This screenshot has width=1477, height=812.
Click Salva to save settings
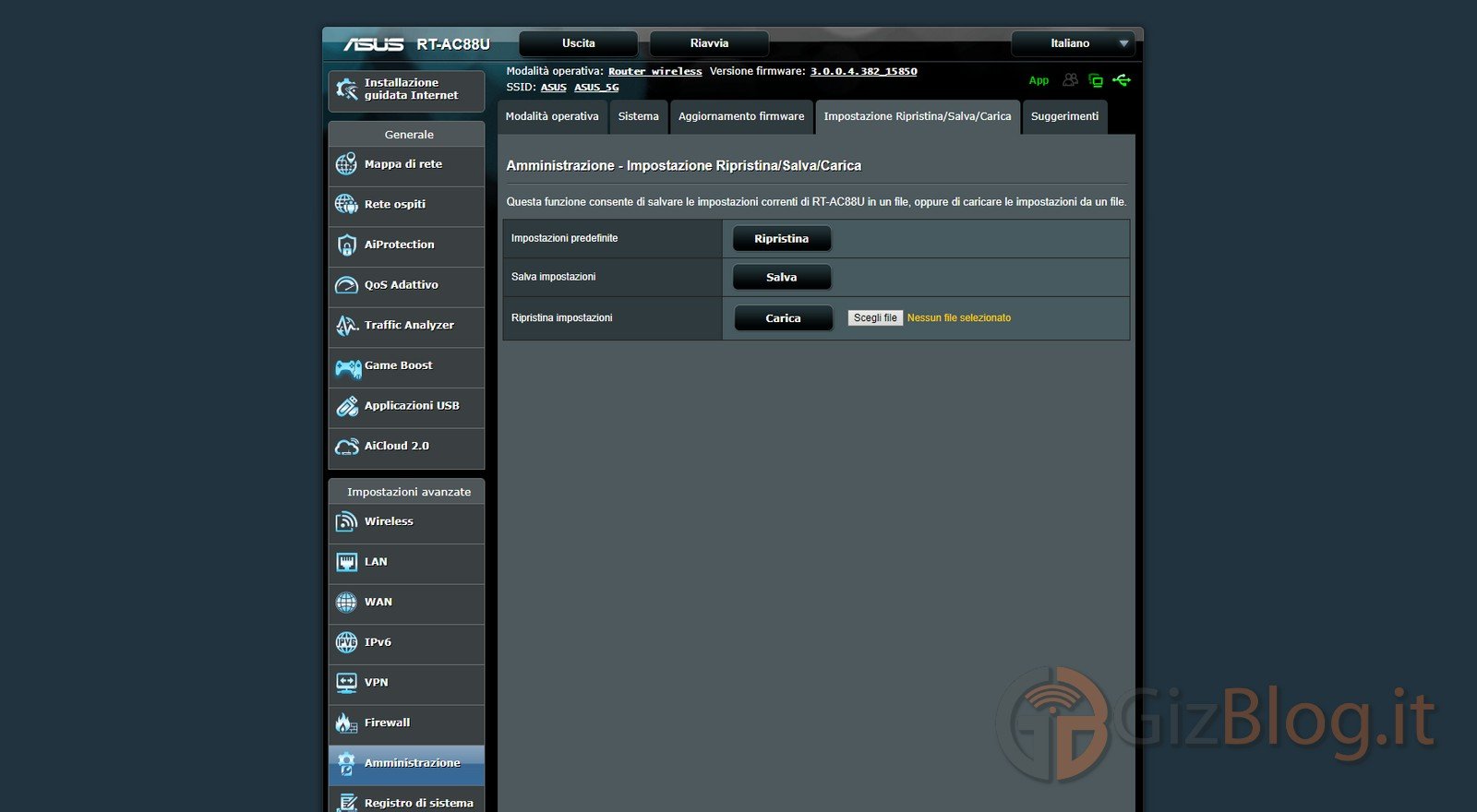coord(782,277)
